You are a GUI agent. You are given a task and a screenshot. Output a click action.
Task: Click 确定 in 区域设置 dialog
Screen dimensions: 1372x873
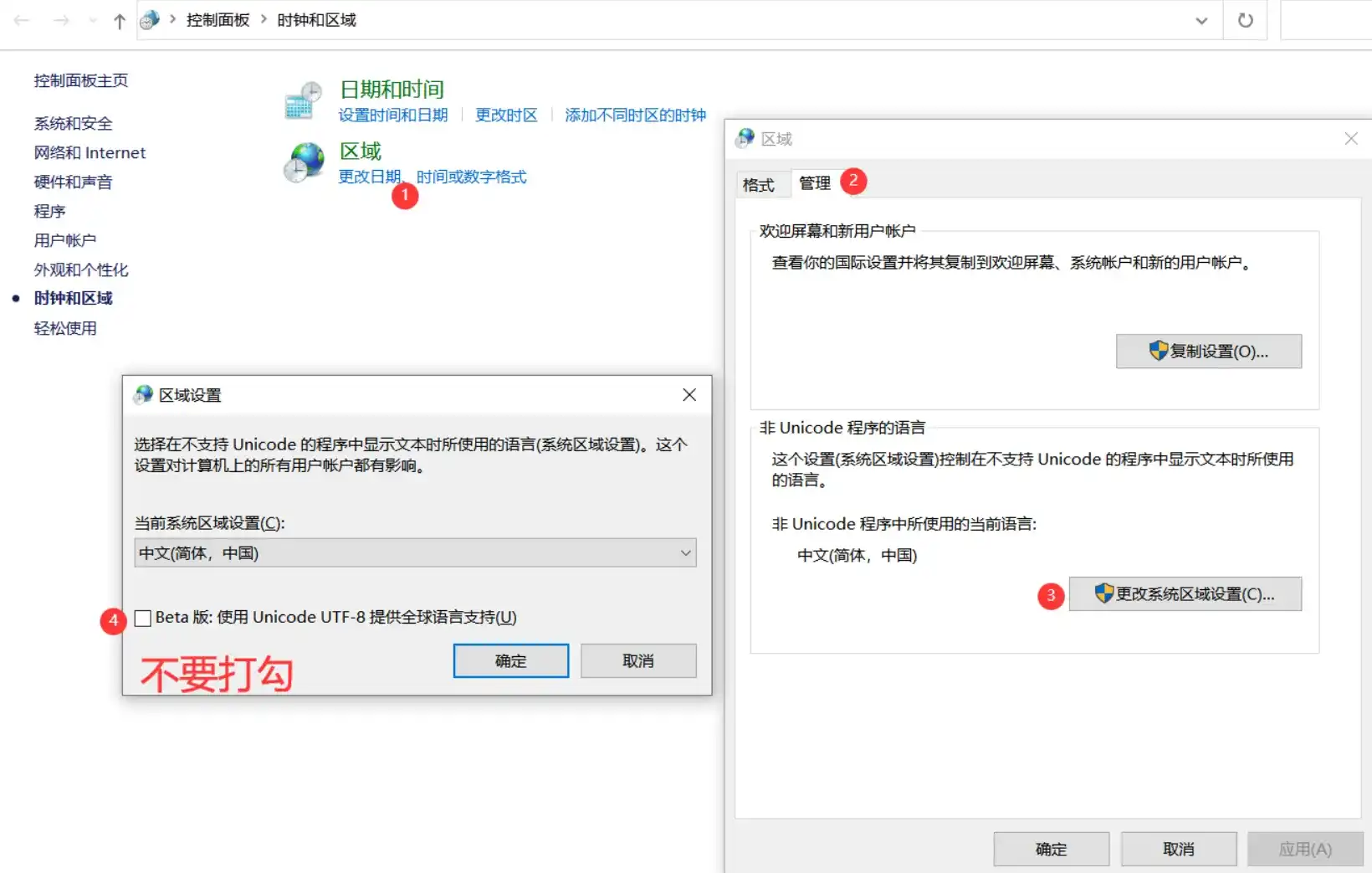pos(510,660)
